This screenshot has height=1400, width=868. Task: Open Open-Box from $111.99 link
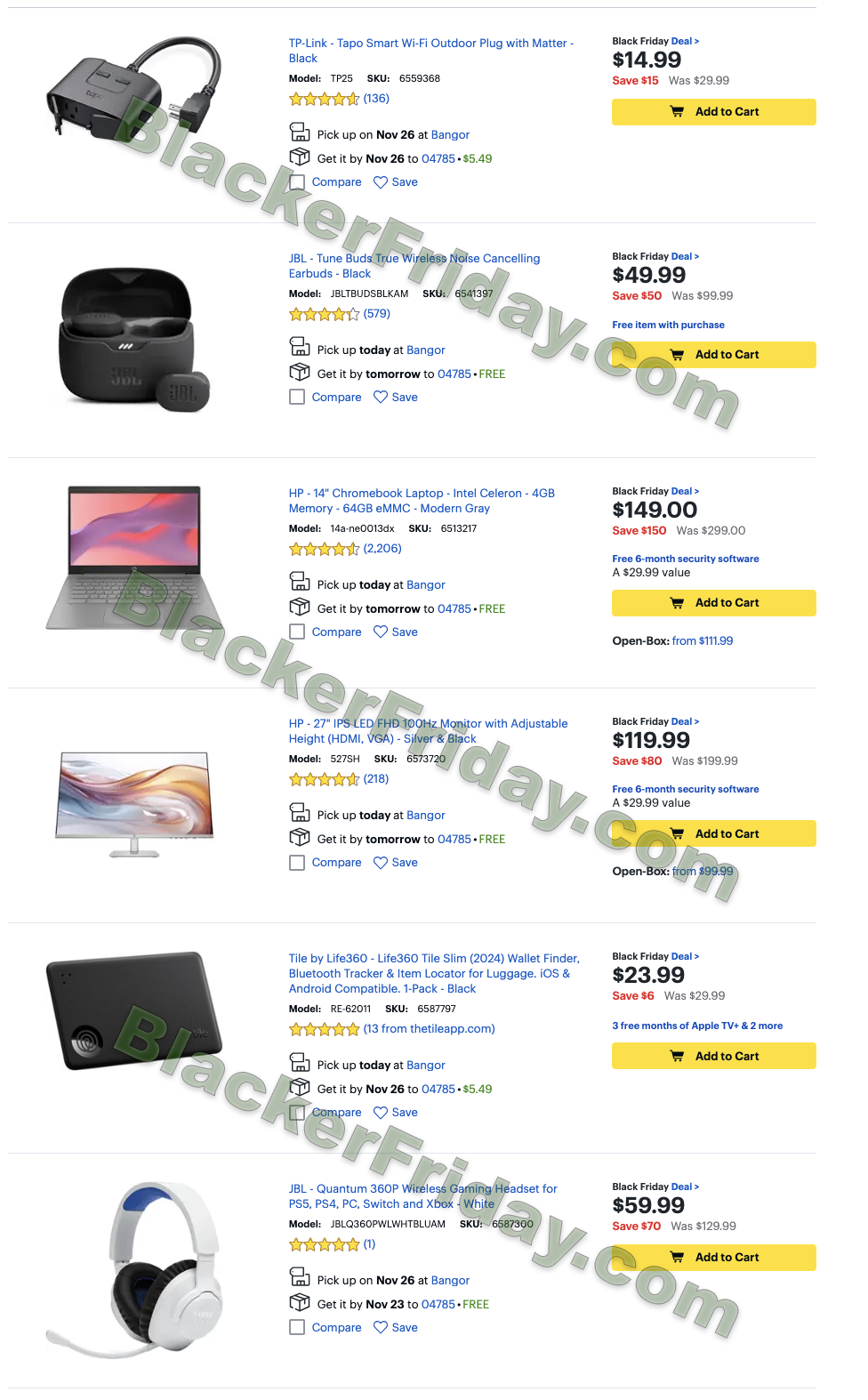[x=703, y=641]
